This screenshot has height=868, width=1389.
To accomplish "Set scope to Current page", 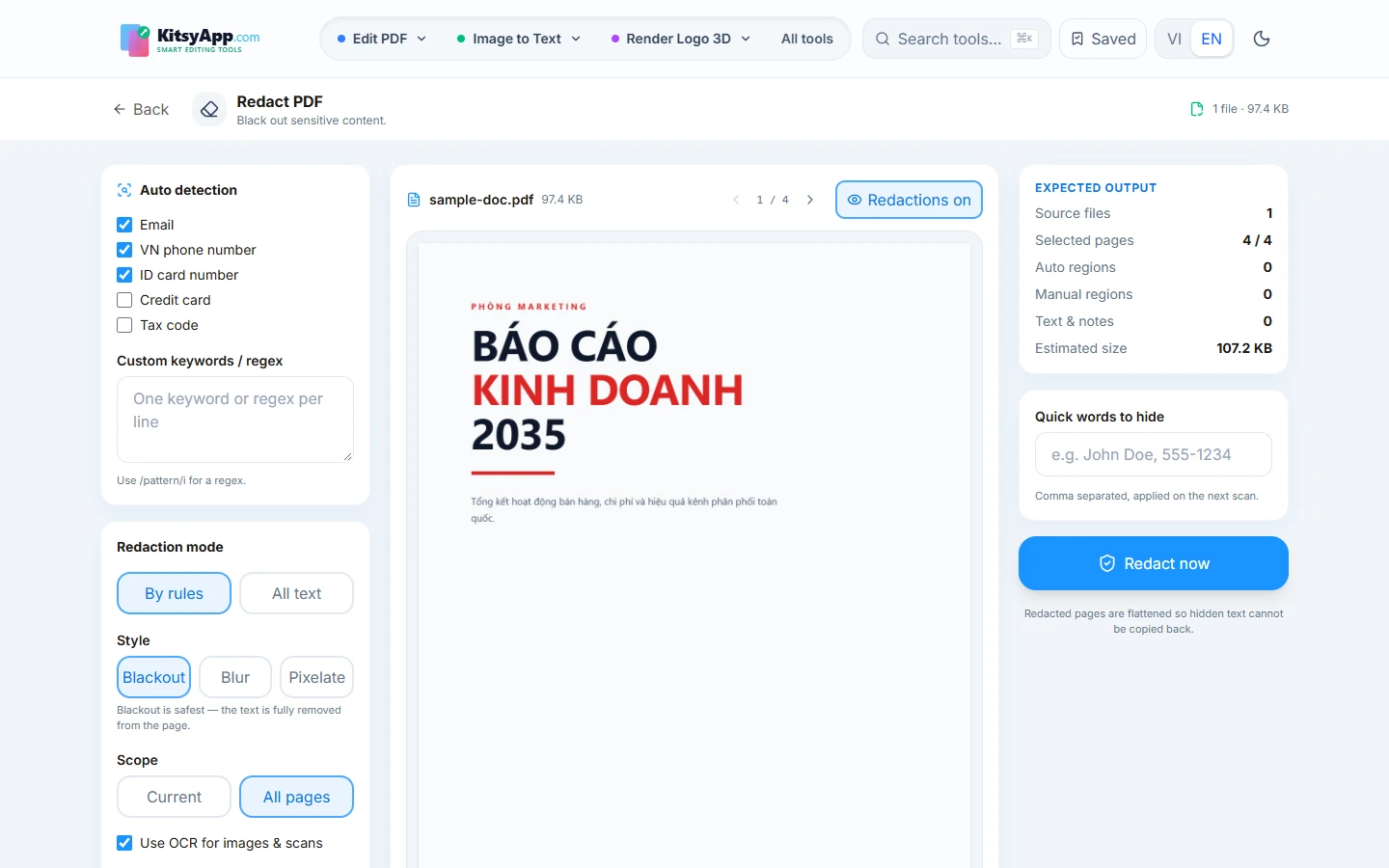I will [x=174, y=797].
